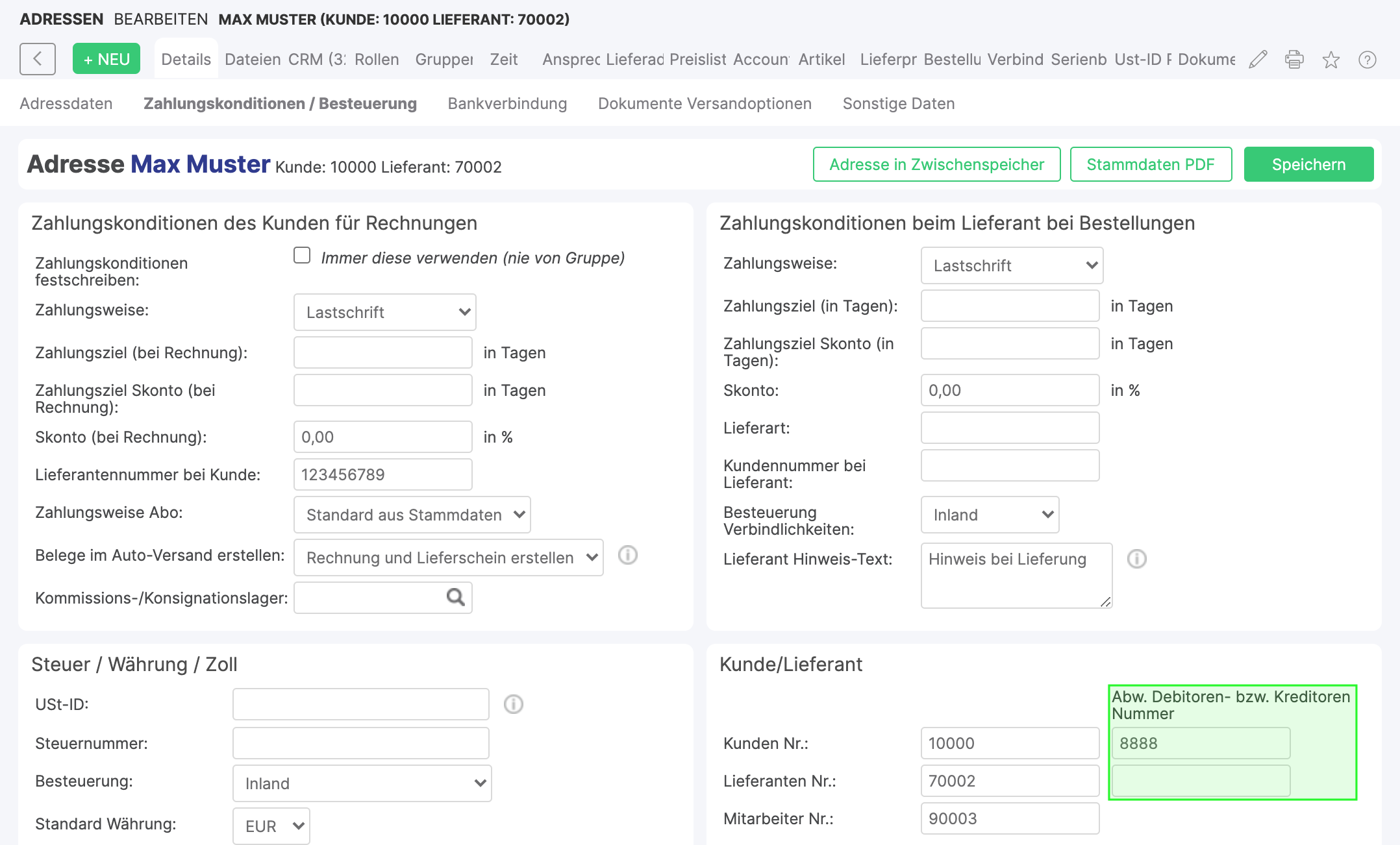This screenshot has width=1400, height=845.
Task: Switch to the Bankverbindung tab
Action: (507, 104)
